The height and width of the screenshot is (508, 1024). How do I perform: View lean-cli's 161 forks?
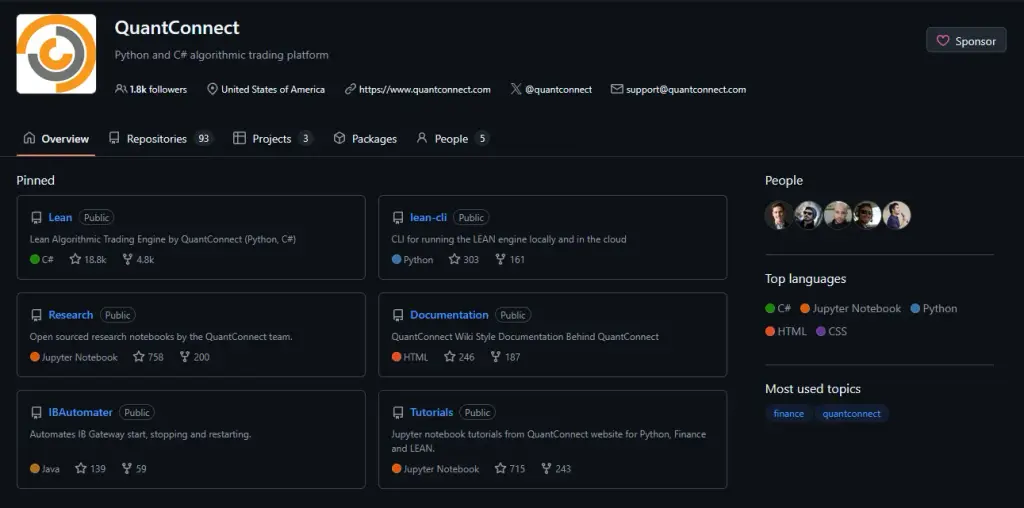click(x=510, y=259)
